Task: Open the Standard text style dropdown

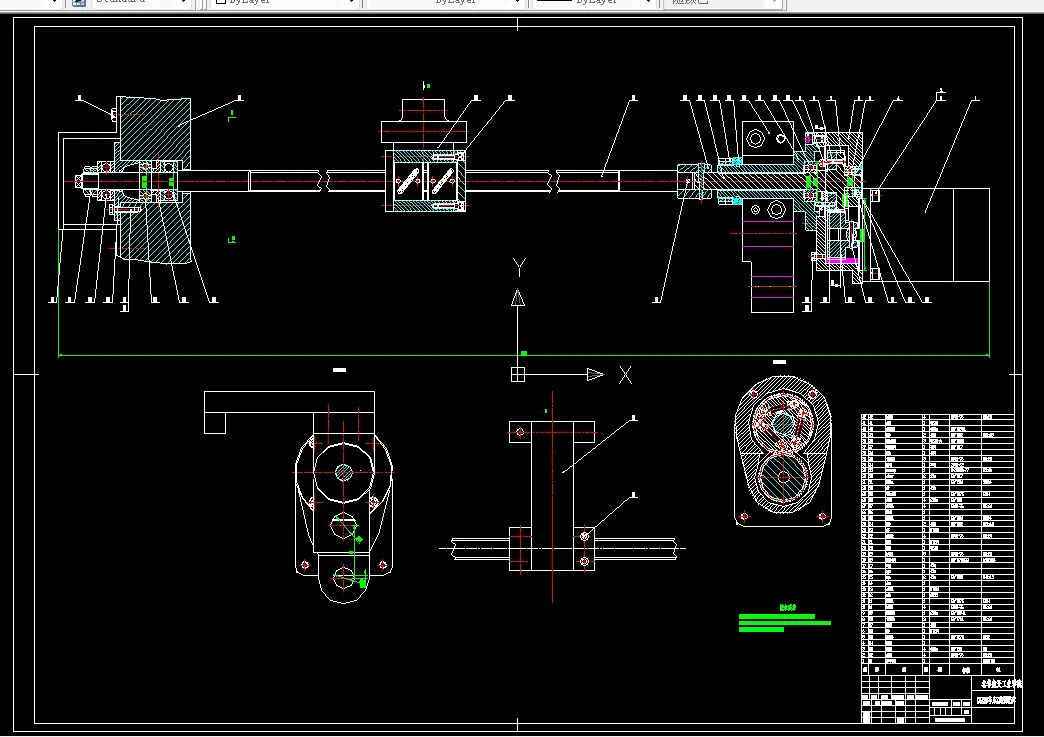Action: 183,3
